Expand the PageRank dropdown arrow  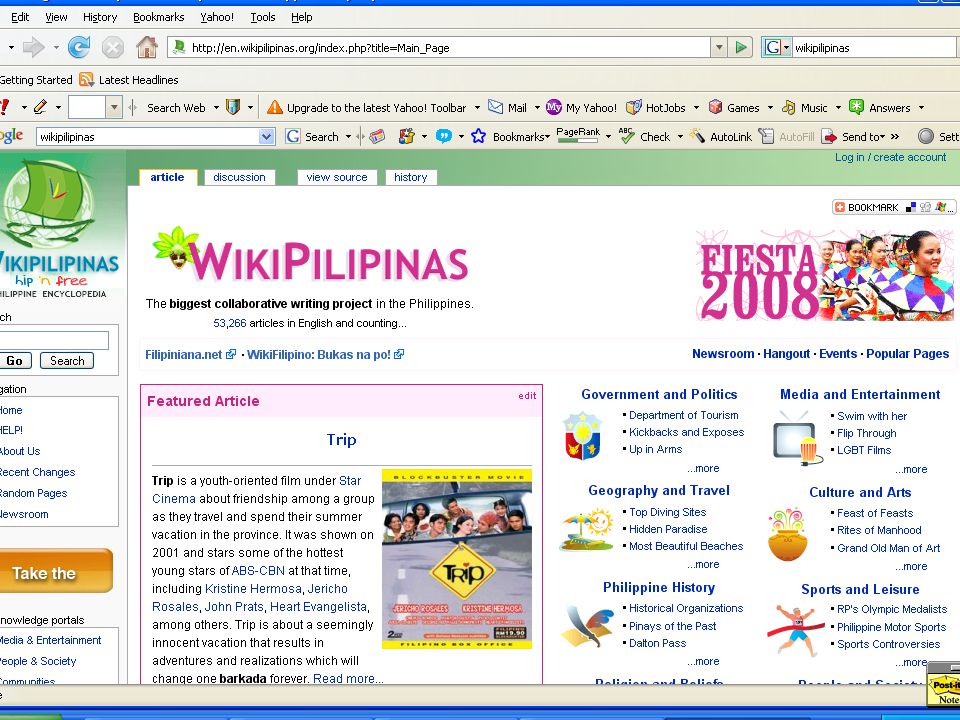click(x=608, y=137)
